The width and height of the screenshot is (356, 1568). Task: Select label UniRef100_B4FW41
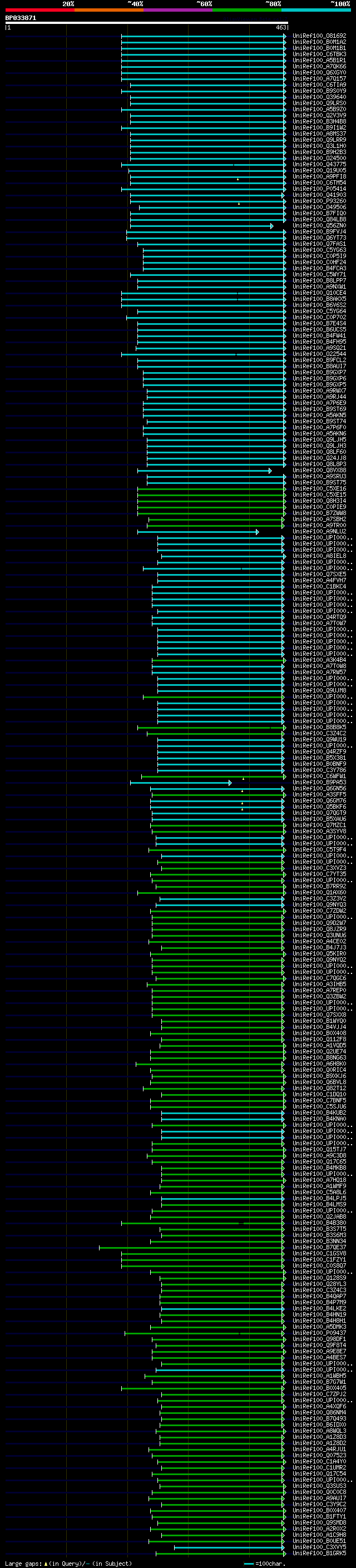319,336
